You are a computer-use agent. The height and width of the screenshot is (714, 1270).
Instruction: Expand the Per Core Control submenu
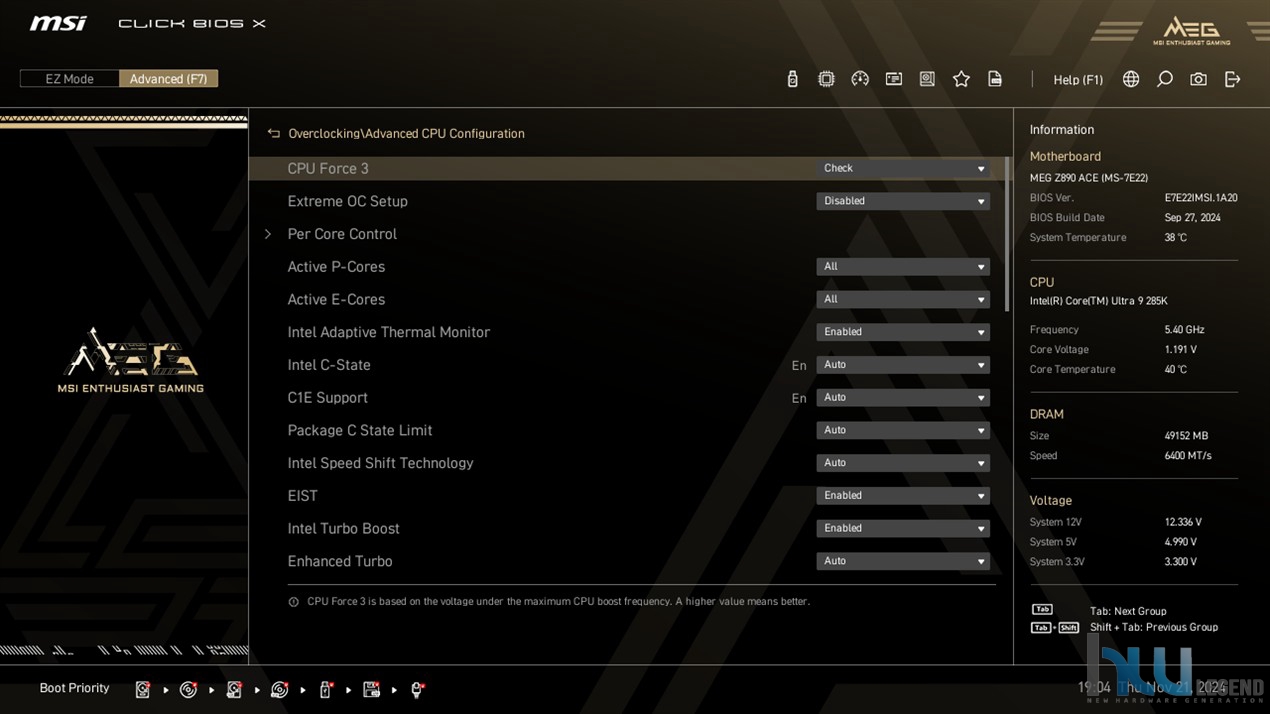pos(341,234)
